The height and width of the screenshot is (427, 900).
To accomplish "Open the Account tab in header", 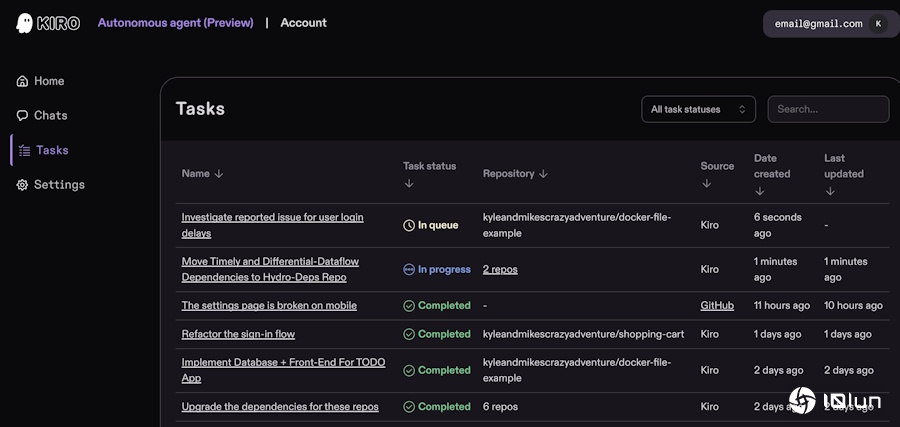I will [x=303, y=23].
